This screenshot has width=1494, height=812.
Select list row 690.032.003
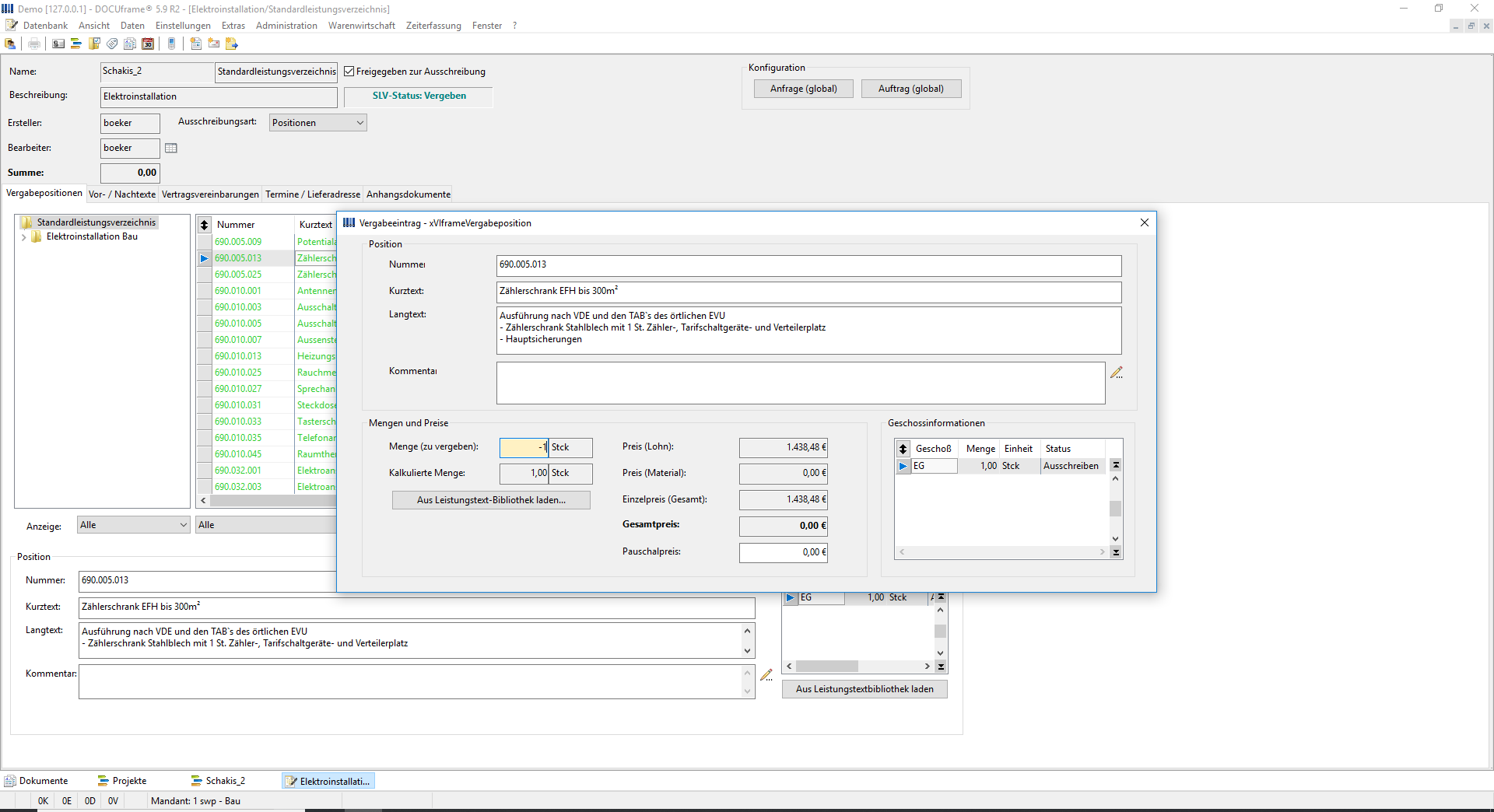267,487
